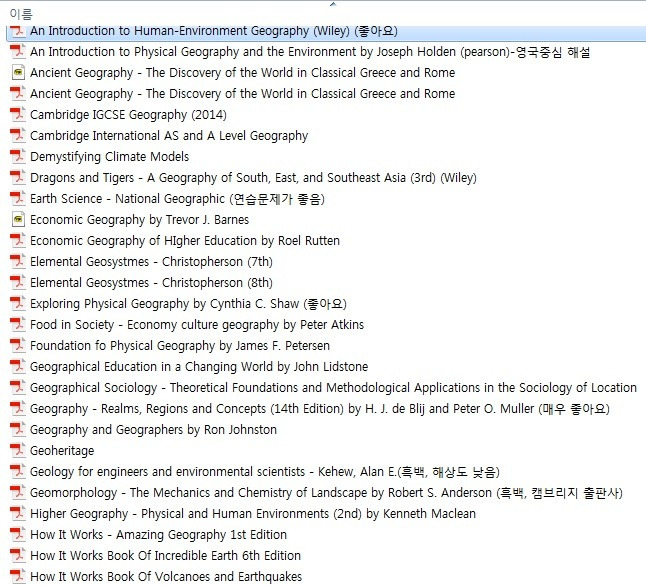Select 'Elemental Geosystmes - Christopherson (8th)' name

pyautogui.click(x=151, y=283)
